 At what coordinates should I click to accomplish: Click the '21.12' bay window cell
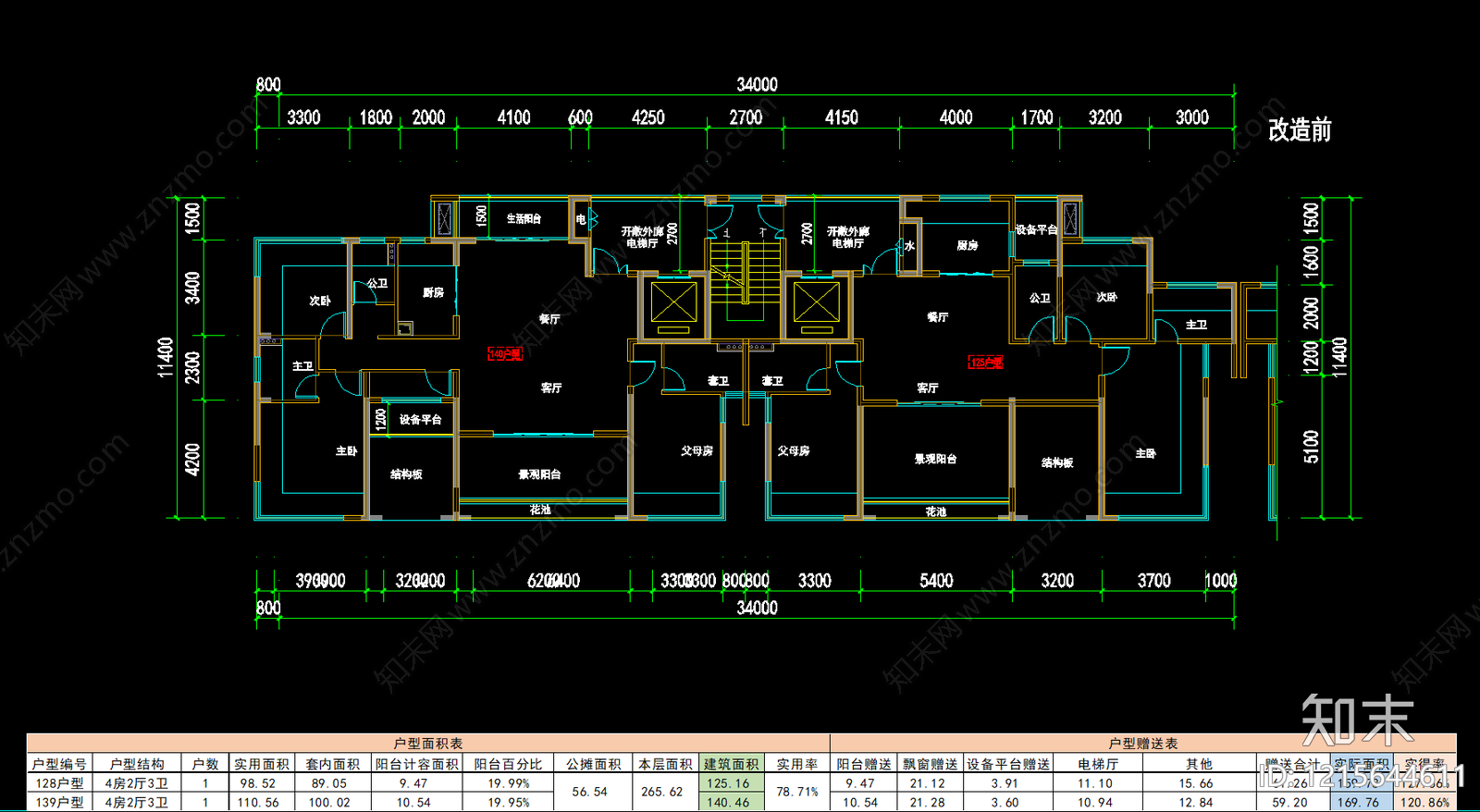(928, 783)
